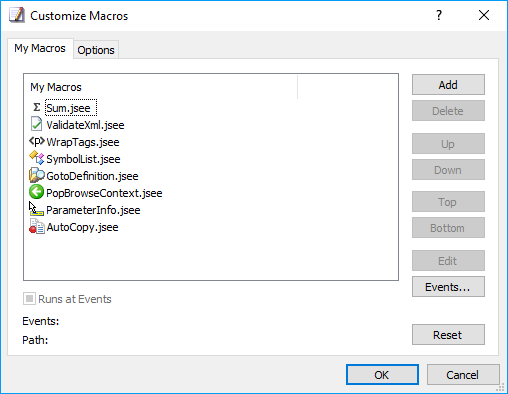
Task: Click the red dot document icon for AutoCopy.jsee
Action: 37,227
